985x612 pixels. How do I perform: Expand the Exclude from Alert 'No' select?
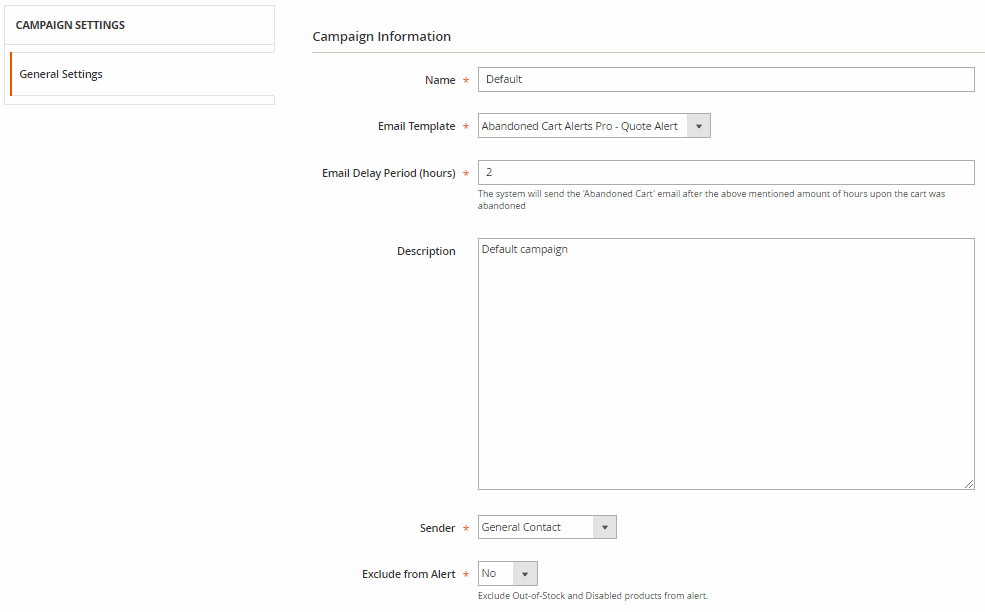pos(508,574)
